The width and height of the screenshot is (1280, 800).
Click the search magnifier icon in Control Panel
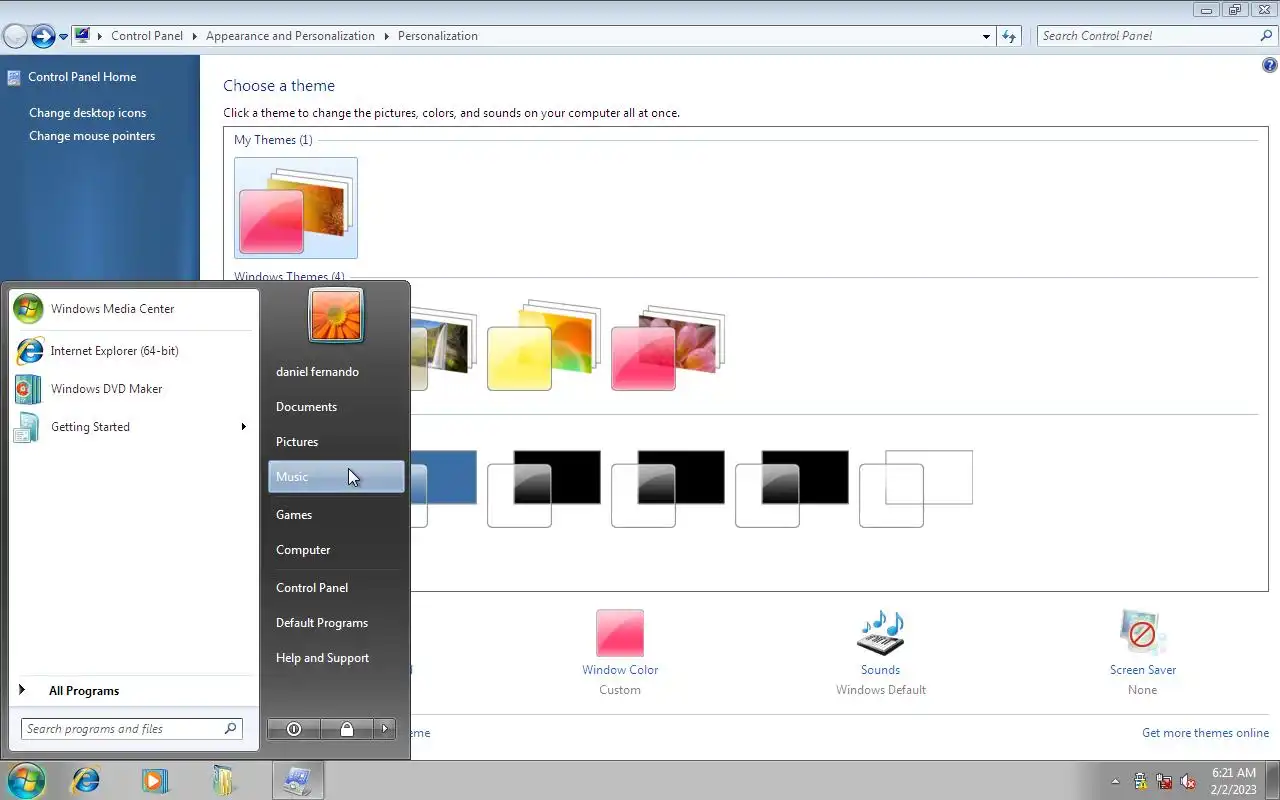(1267, 36)
